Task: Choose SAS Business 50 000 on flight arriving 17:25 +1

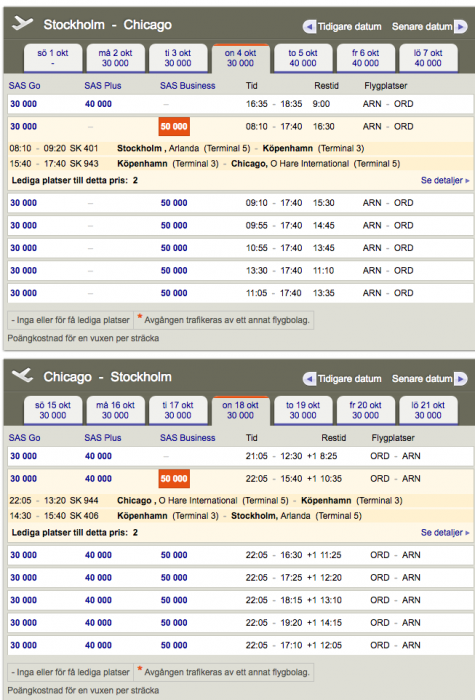Action: point(174,578)
